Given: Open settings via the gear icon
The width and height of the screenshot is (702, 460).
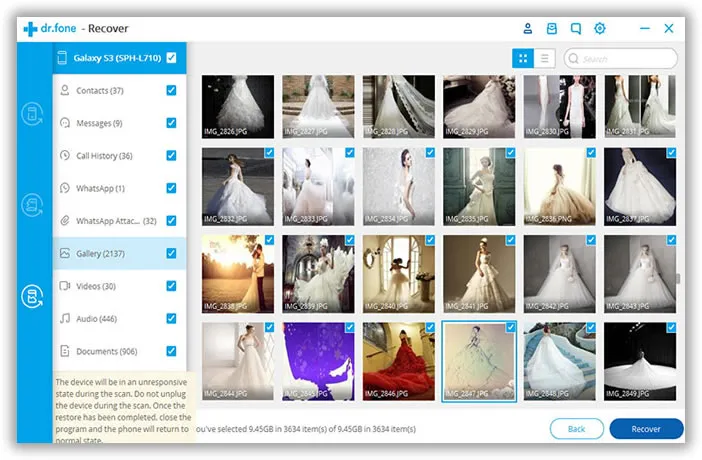Looking at the screenshot, I should 600,28.
